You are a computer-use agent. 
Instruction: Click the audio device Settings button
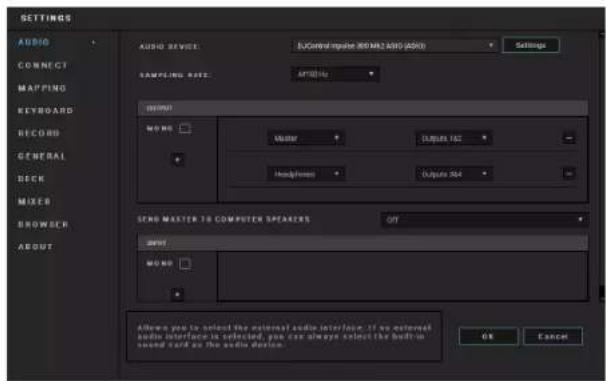(531, 46)
